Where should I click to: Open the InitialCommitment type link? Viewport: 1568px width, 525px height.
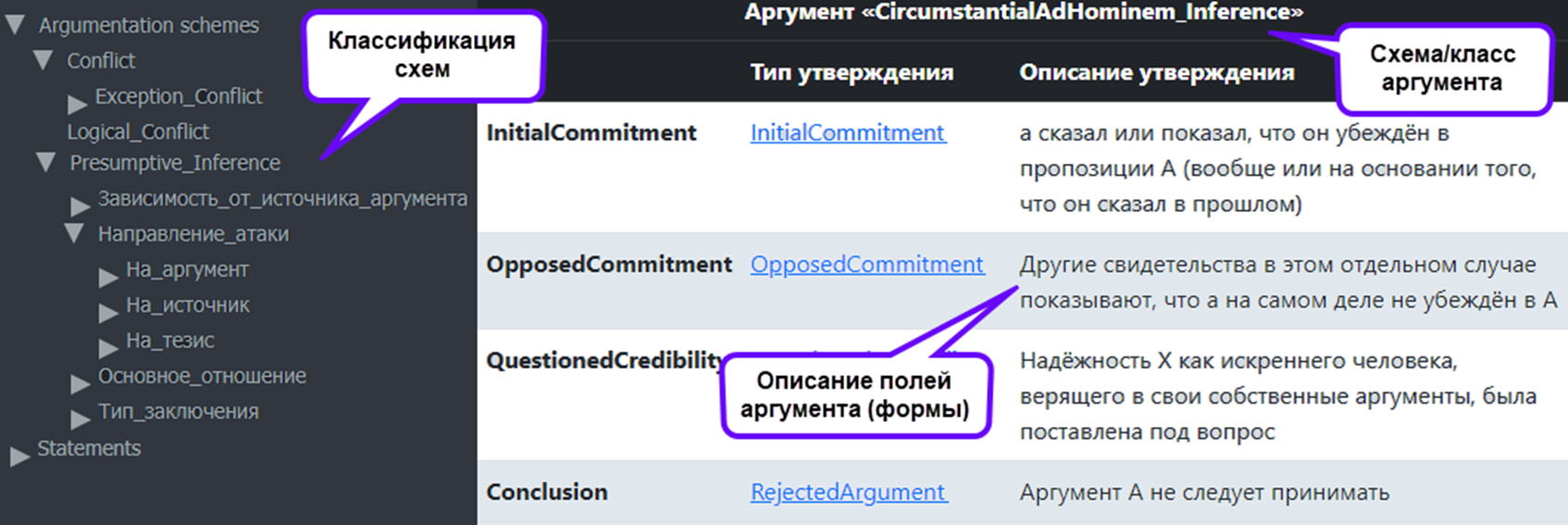coord(847,132)
